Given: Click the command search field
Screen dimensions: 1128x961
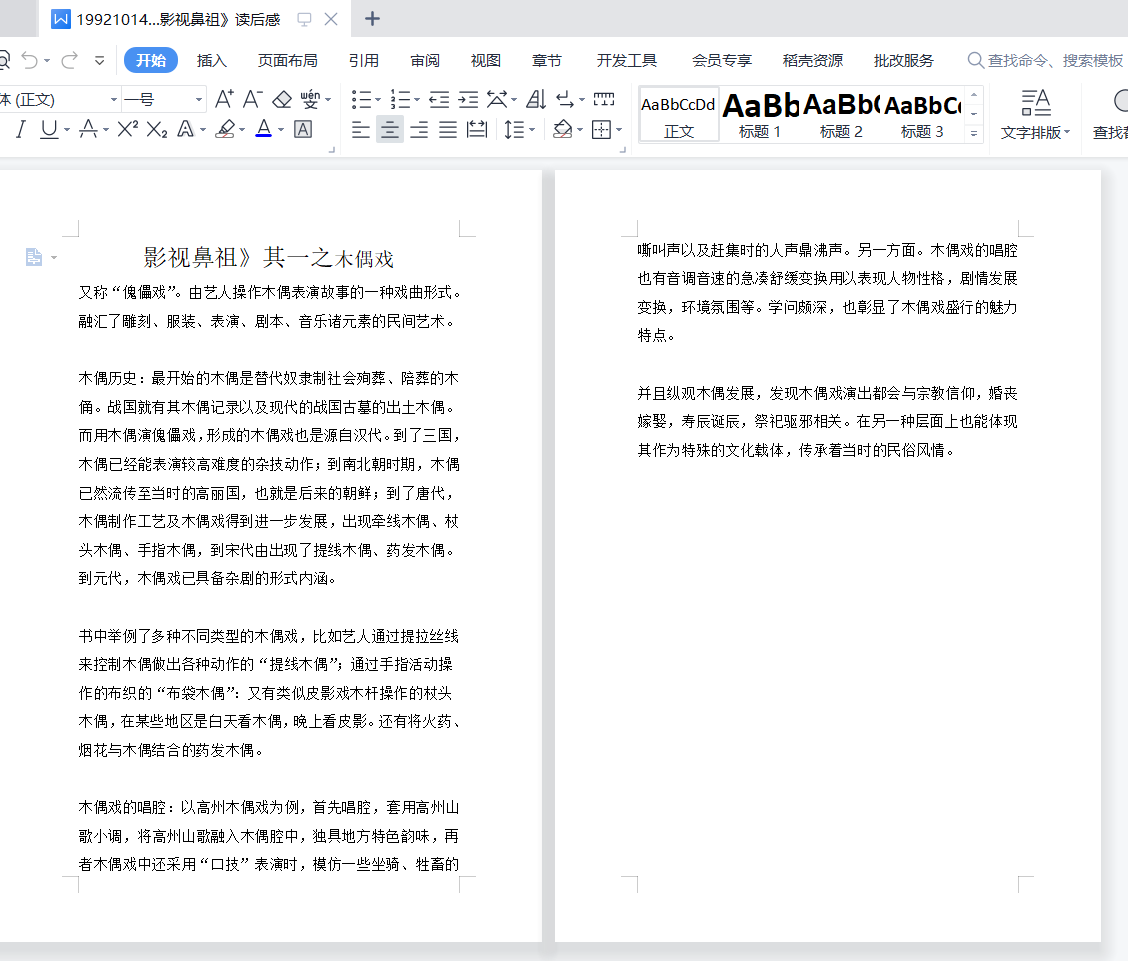Looking at the screenshot, I should click(1050, 61).
